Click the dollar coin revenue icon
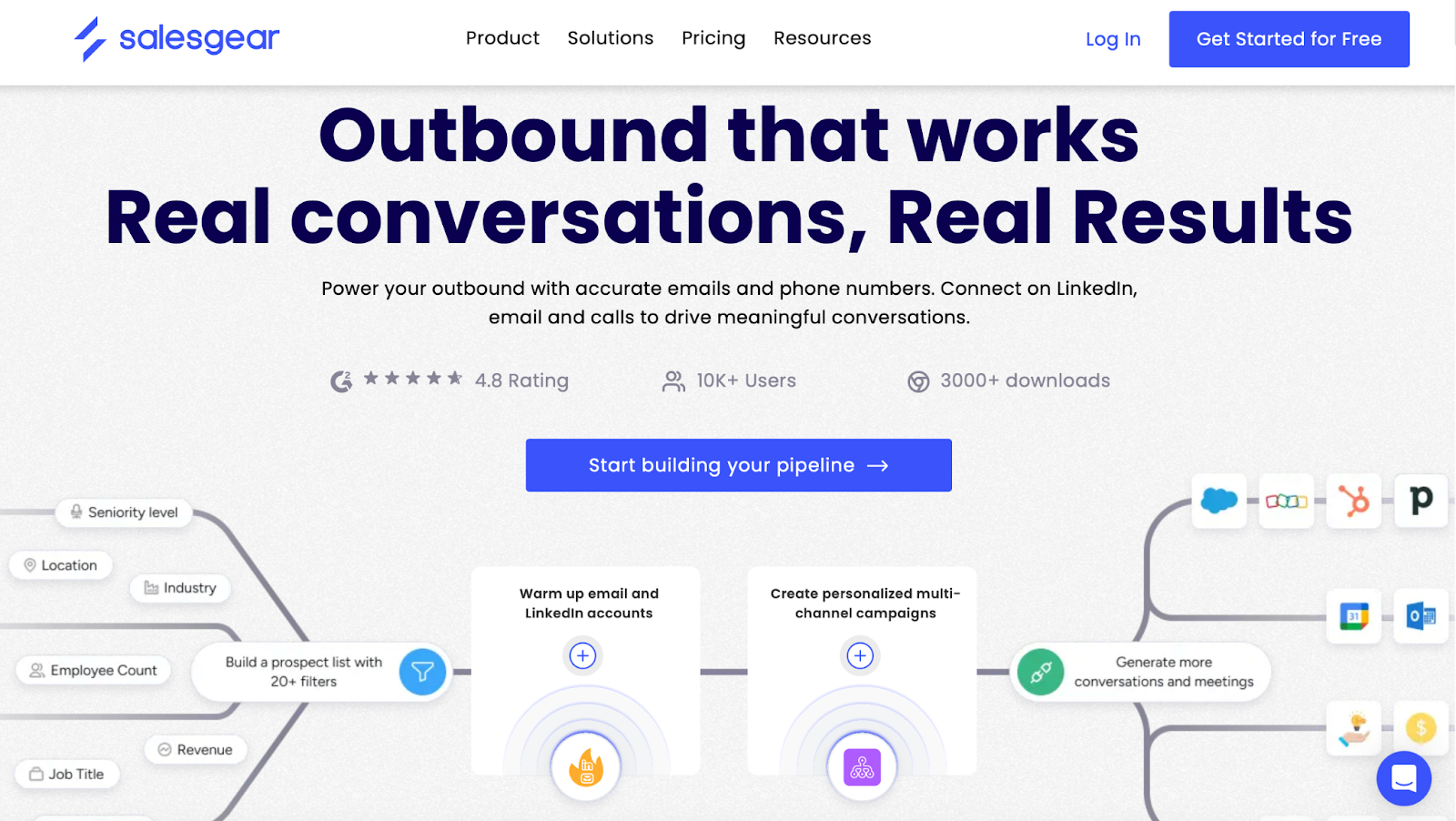The width and height of the screenshot is (1456, 821). point(1420,727)
